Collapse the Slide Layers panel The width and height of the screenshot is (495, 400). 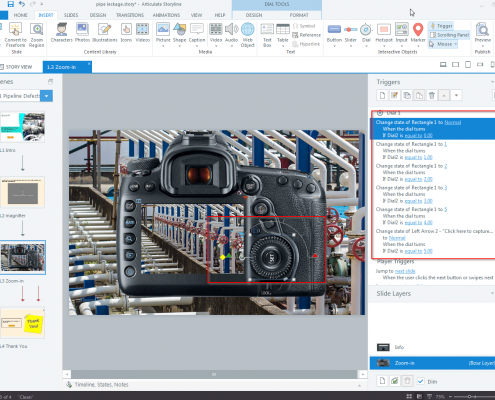[492, 294]
